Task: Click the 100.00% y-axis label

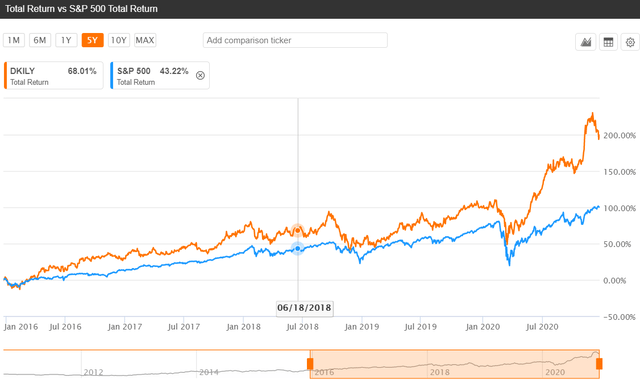Action: (x=620, y=208)
